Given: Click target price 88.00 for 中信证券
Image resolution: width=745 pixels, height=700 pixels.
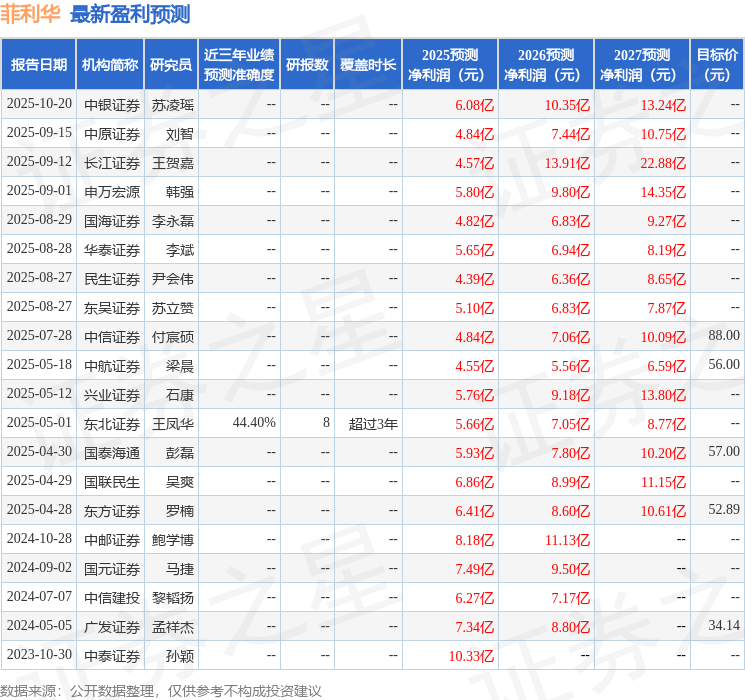Looking at the screenshot, I should pos(724,336).
